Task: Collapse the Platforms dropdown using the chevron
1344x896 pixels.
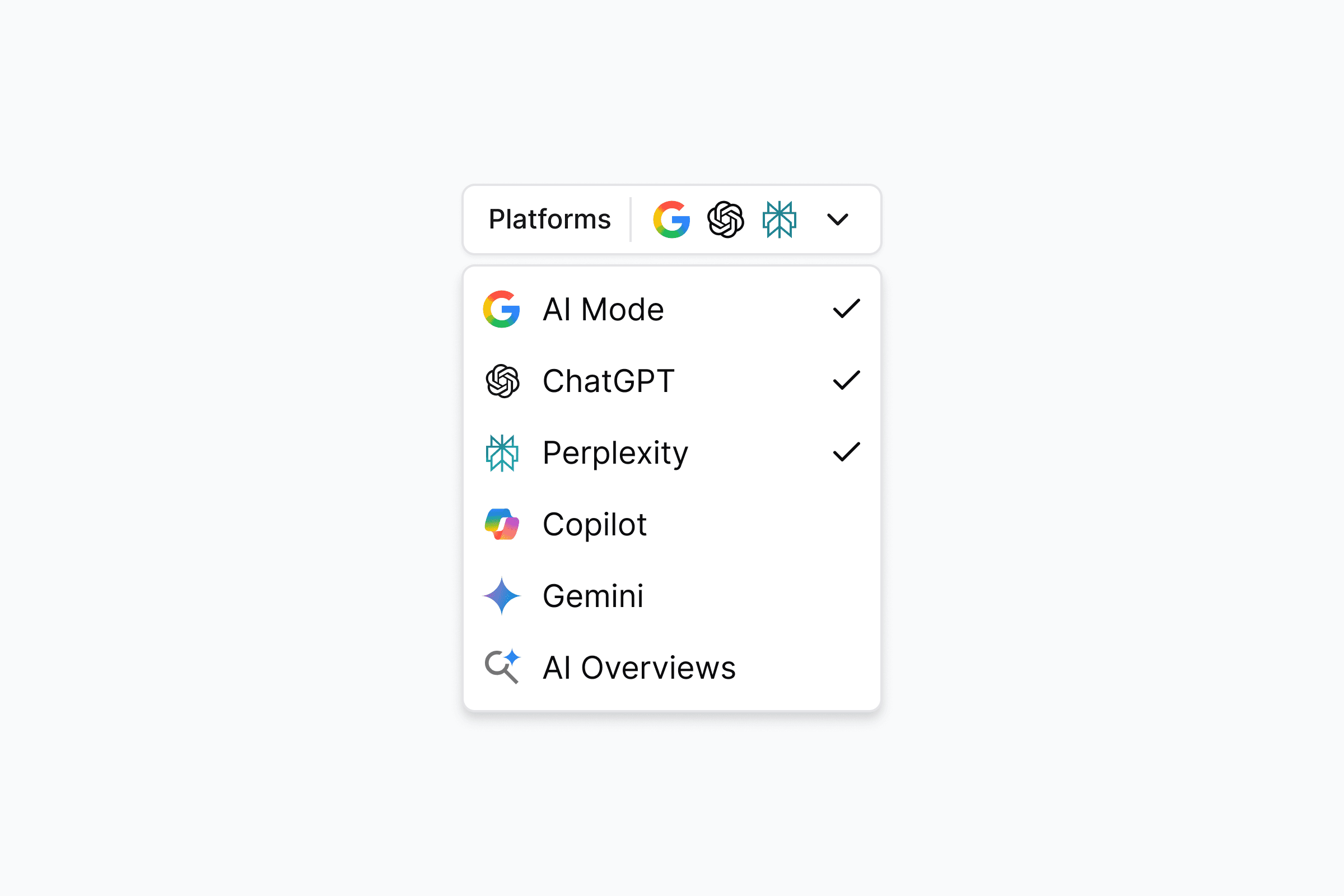Action: [837, 220]
